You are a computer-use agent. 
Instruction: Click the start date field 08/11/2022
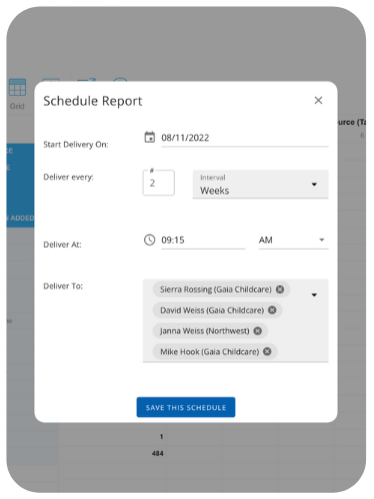[x=244, y=138]
